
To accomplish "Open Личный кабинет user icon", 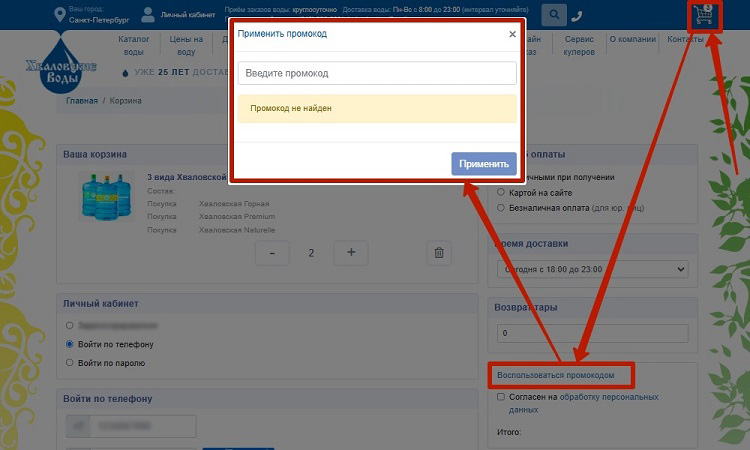I will 148,15.
